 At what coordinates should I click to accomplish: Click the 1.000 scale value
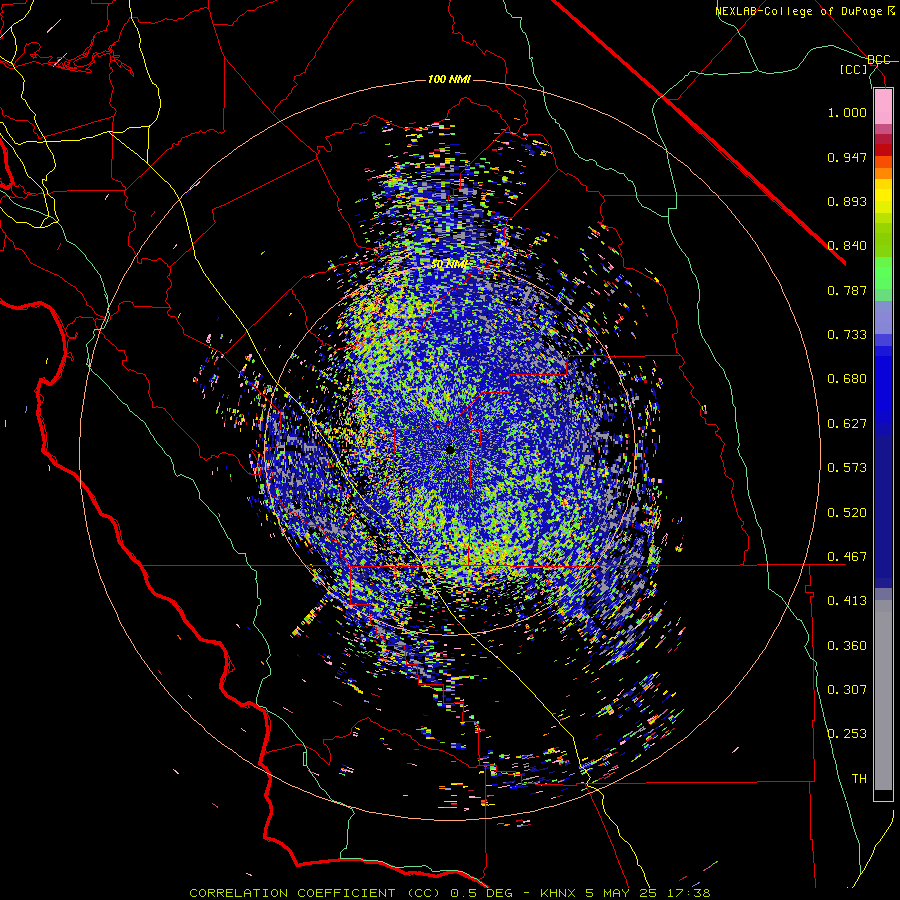[847, 112]
